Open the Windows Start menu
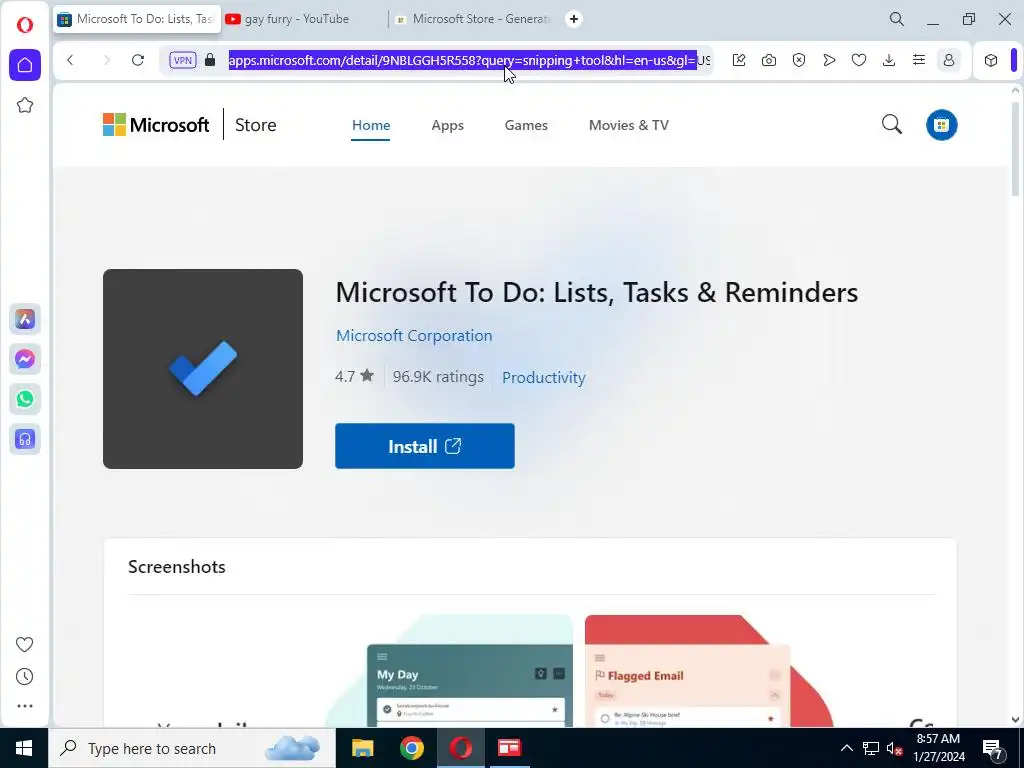Image resolution: width=1024 pixels, height=768 pixels. tap(24, 748)
